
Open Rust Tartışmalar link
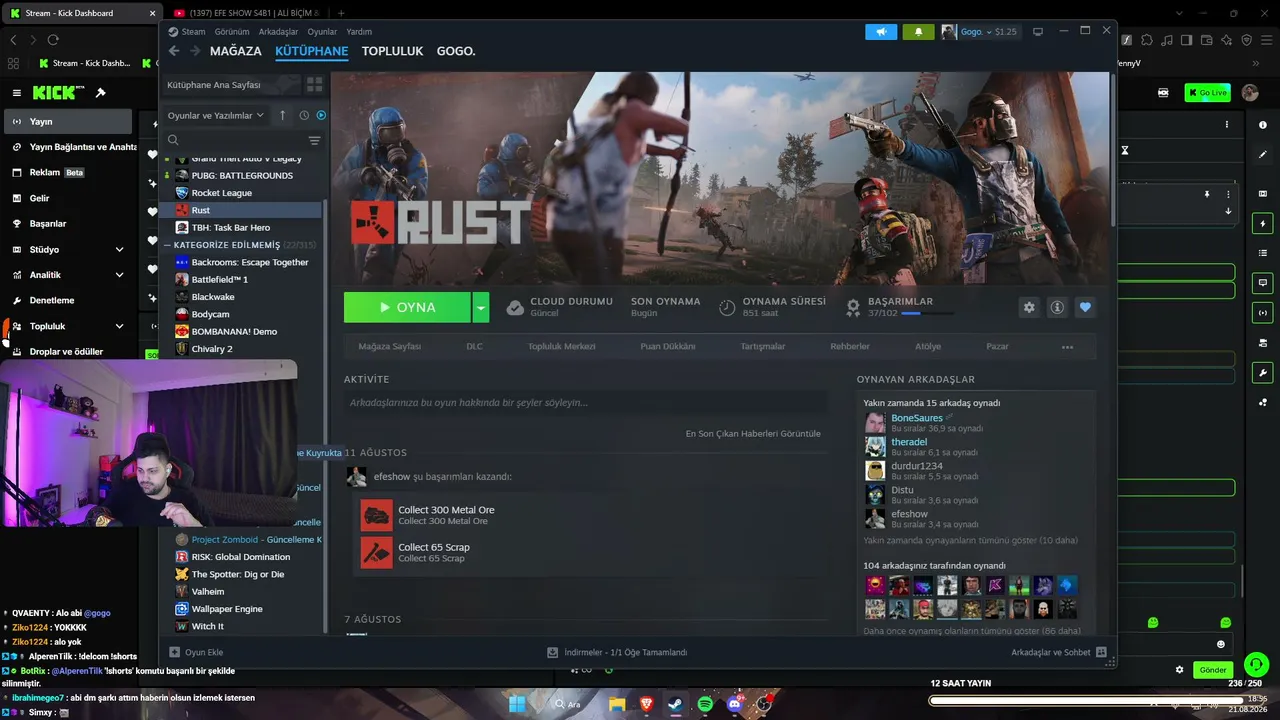(763, 347)
